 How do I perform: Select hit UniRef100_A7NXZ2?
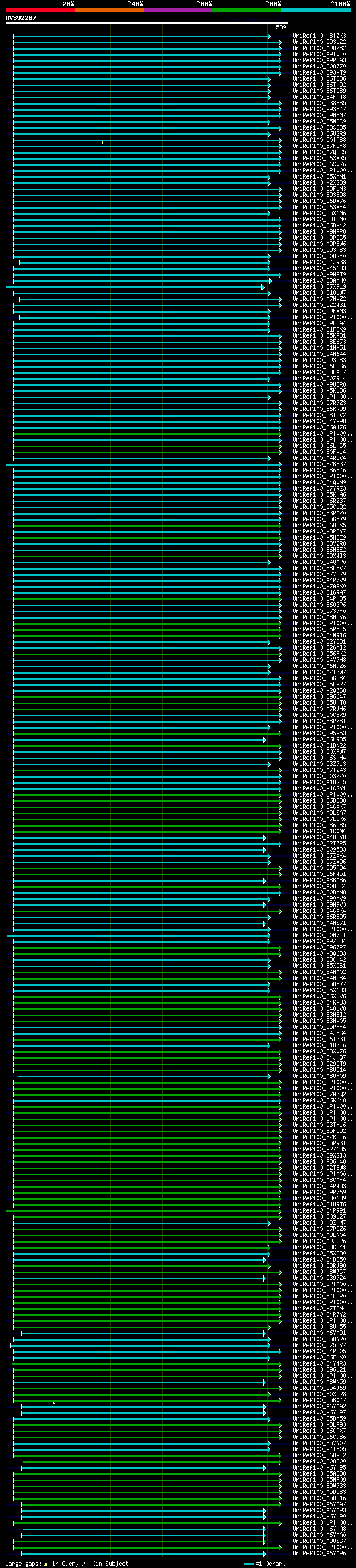(319, 299)
